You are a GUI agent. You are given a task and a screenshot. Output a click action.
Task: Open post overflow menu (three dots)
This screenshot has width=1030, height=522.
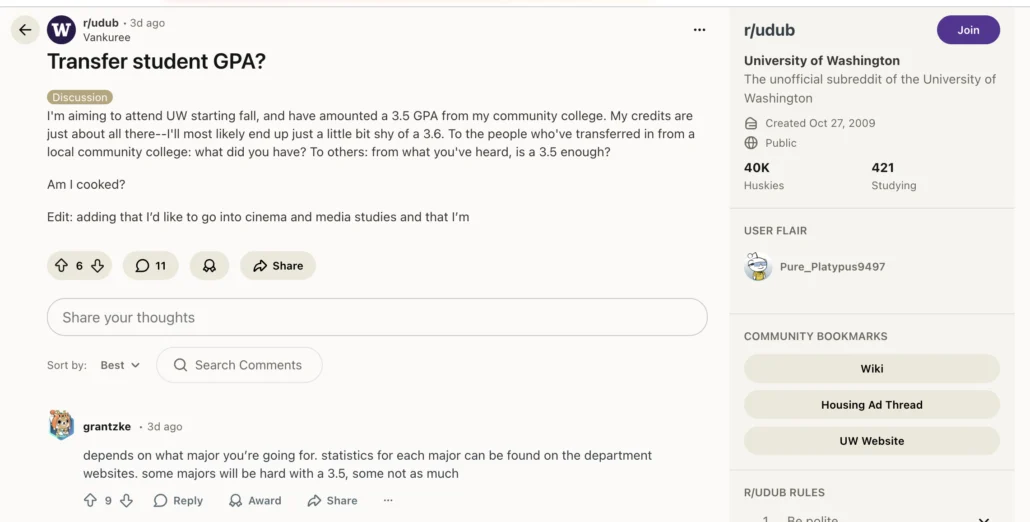coord(699,30)
